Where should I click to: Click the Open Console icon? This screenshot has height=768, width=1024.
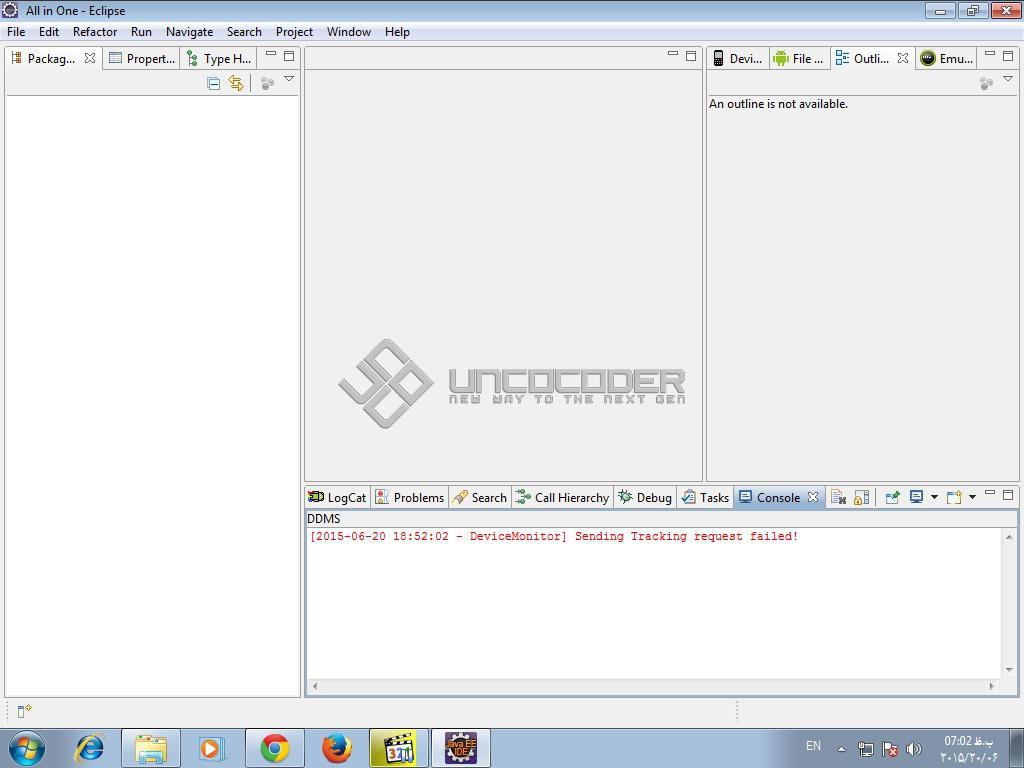954,498
